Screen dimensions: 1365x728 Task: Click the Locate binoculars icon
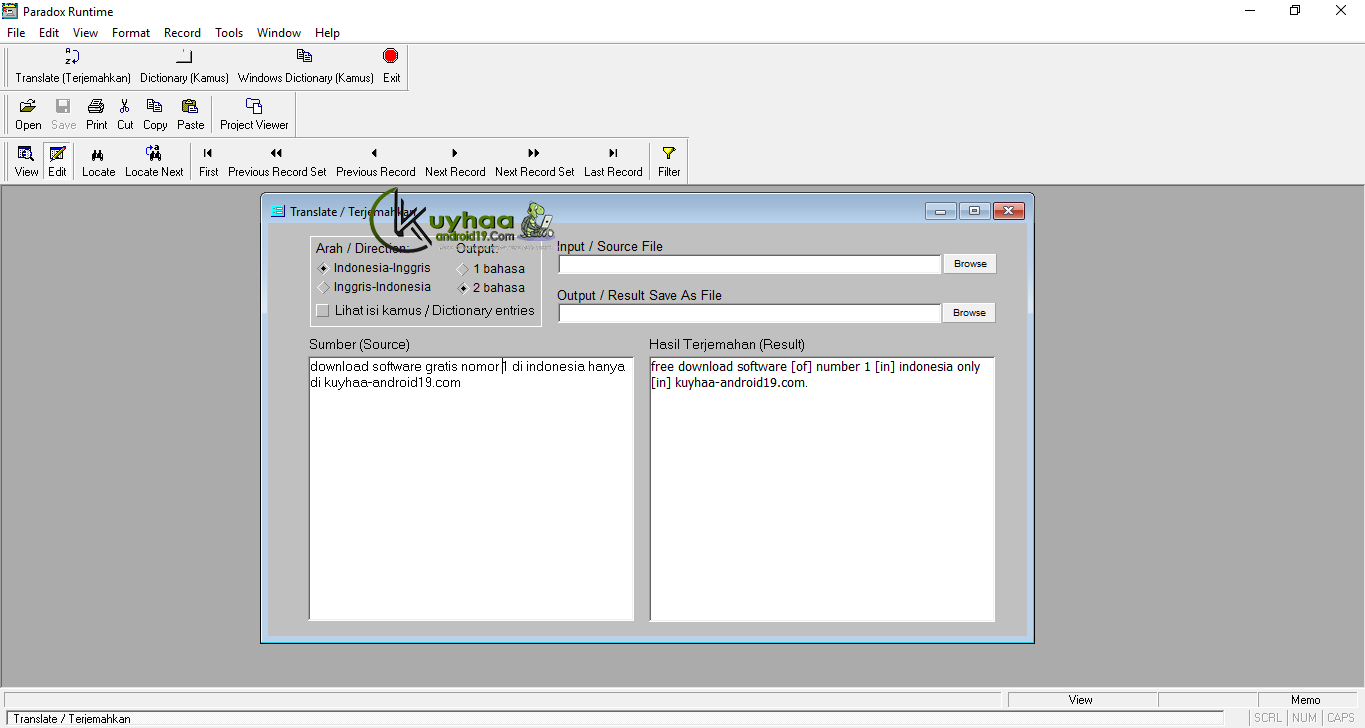[x=98, y=154]
